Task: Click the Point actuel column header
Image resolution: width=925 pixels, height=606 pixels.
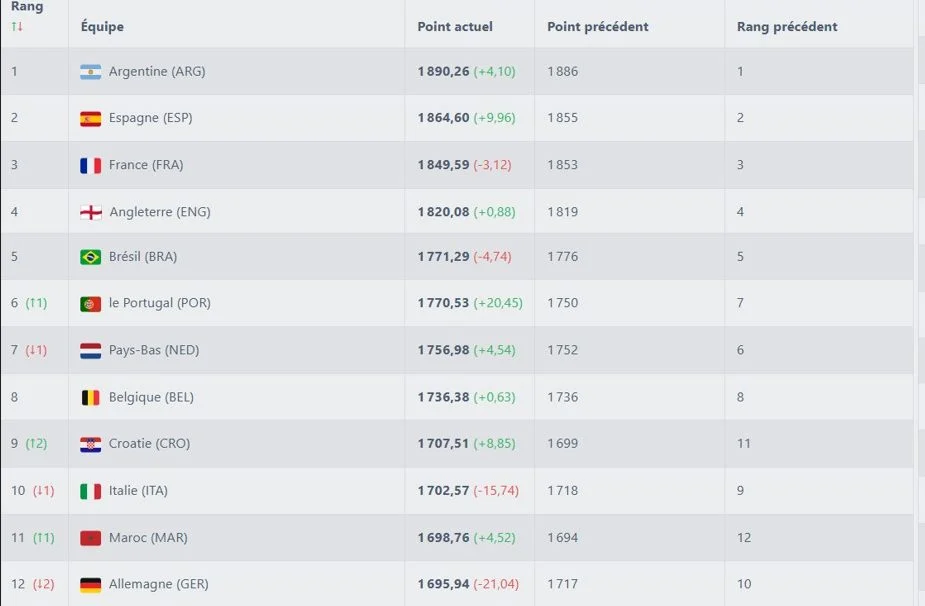Action: pyautogui.click(x=455, y=27)
